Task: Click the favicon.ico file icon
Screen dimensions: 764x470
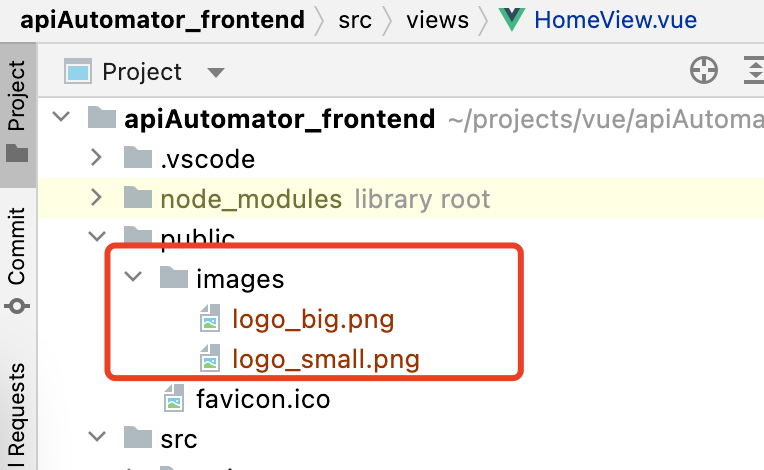Action: 174,398
